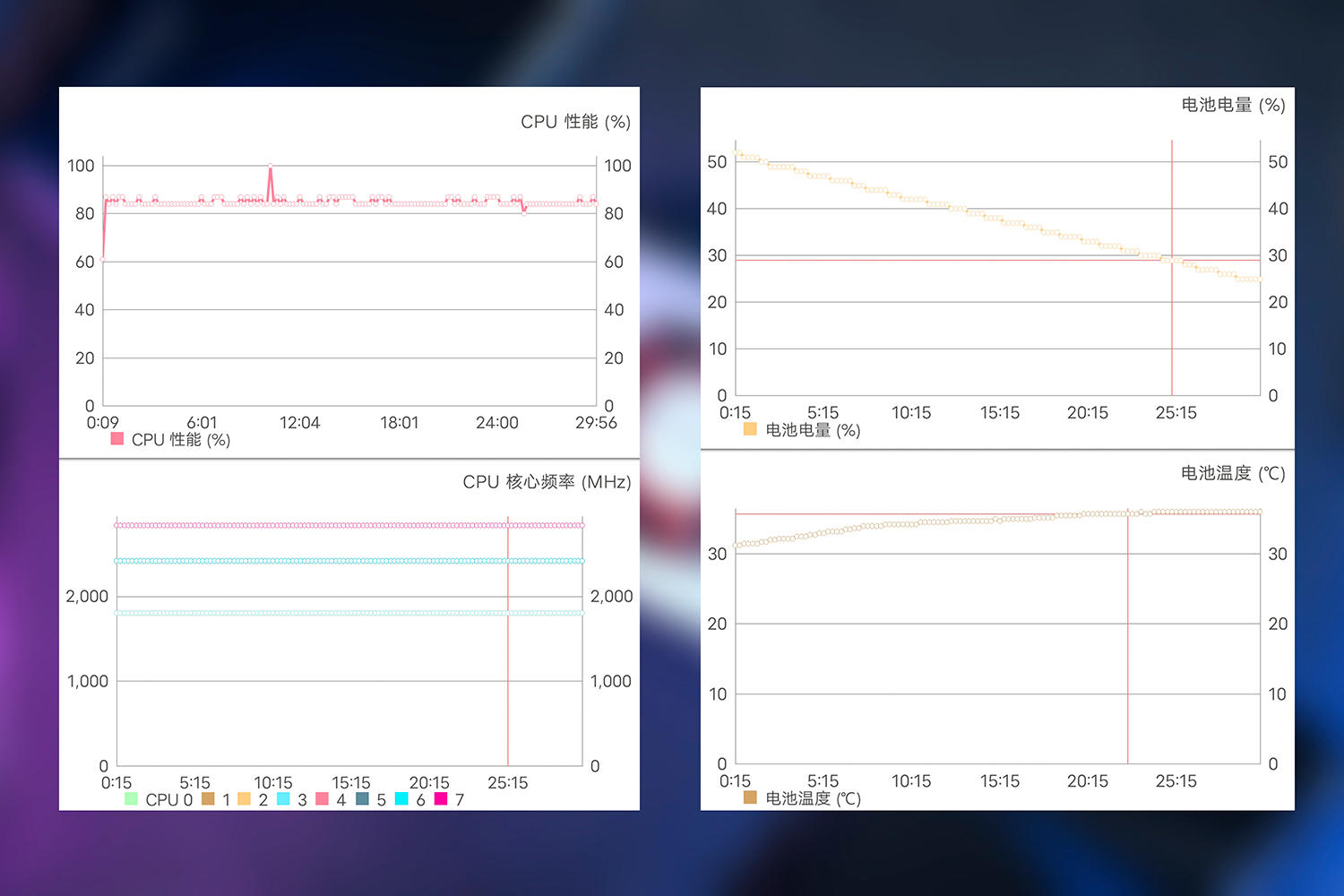
Task: Click the vertical marker in CPU frequency chart
Action: coord(508,645)
